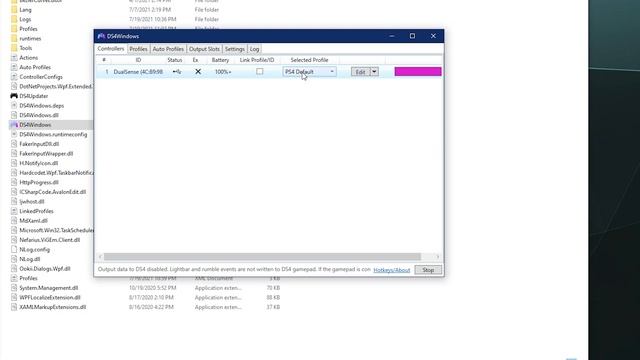Click the DualSense controller ID text

pyautogui.click(x=138, y=72)
